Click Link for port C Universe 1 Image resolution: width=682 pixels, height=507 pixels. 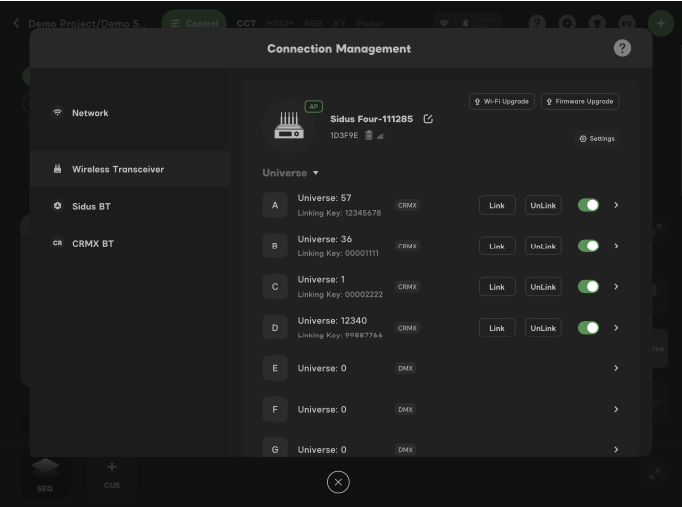tap(497, 287)
